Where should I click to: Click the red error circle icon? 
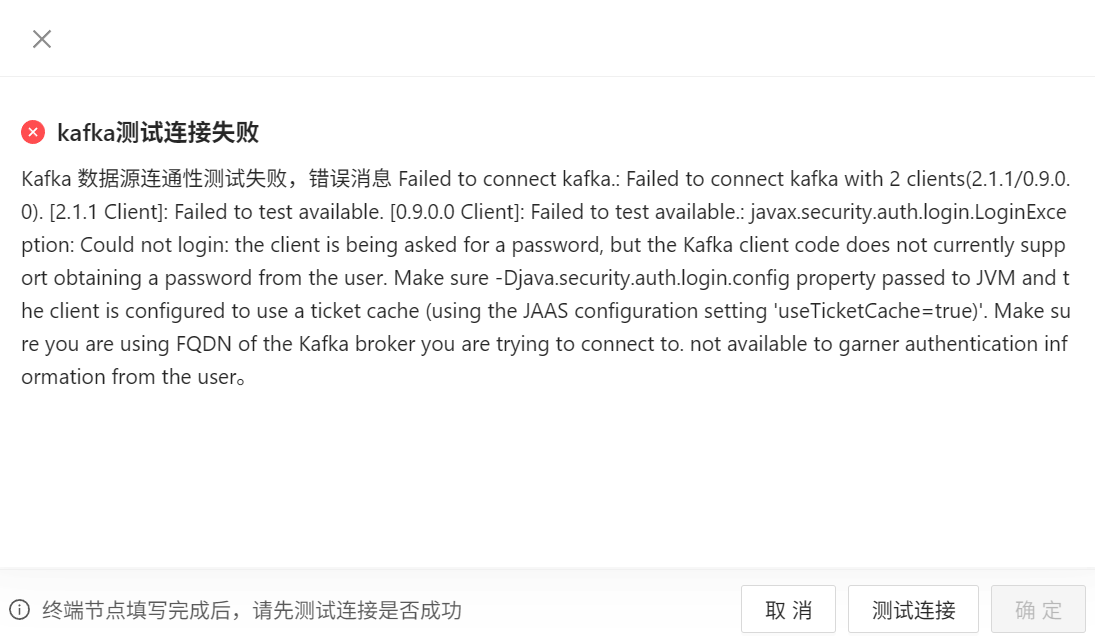point(33,132)
